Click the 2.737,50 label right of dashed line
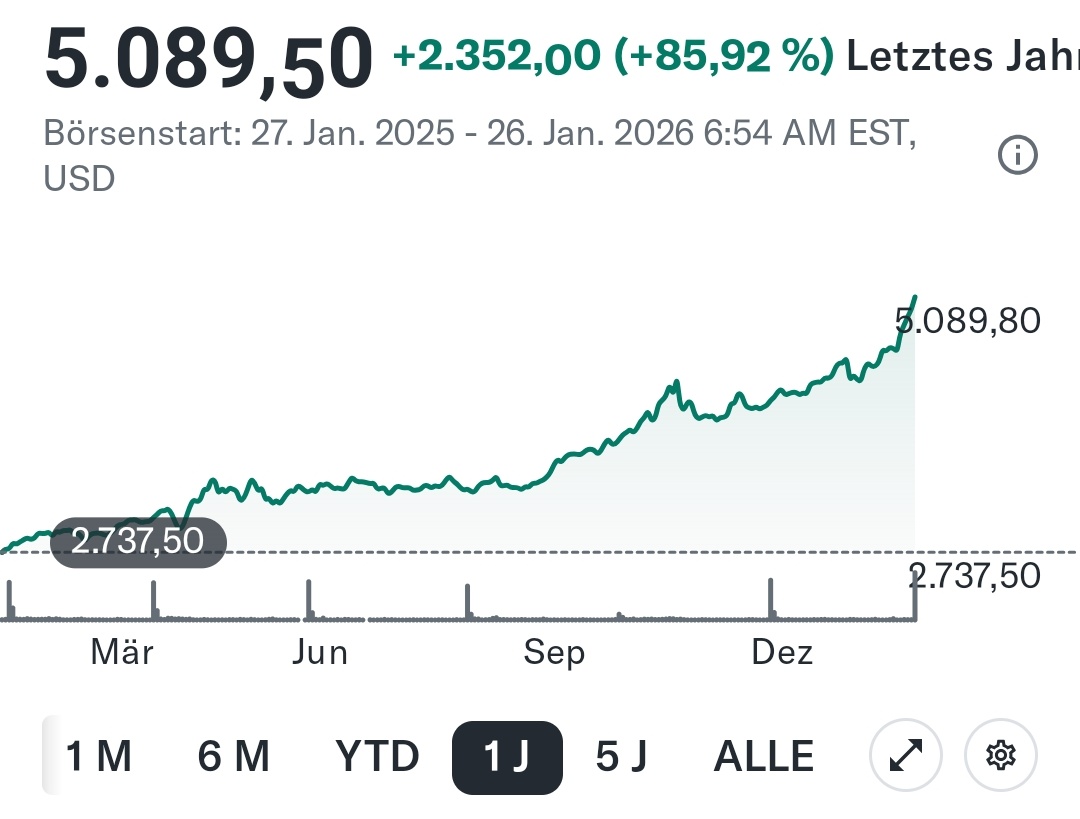The width and height of the screenshot is (1080, 819). 975,576
